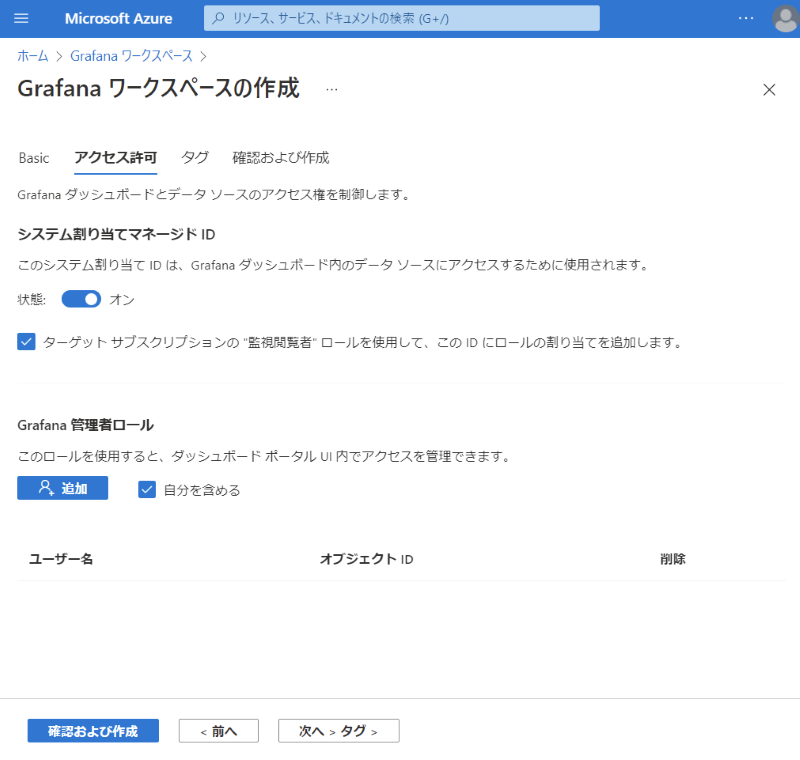Screen dimensions: 800x760
Task: Click the 追加 admin button
Action: pos(63,488)
